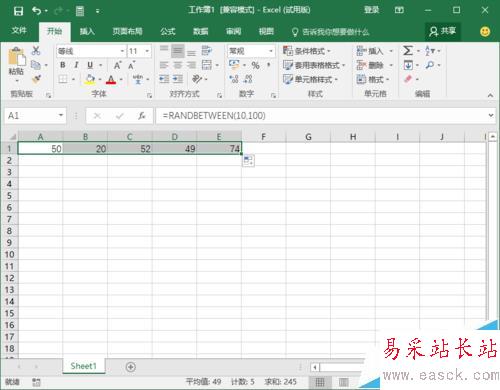Screen dimensions: 500x390
Task: Align text to the right
Action: point(191,65)
